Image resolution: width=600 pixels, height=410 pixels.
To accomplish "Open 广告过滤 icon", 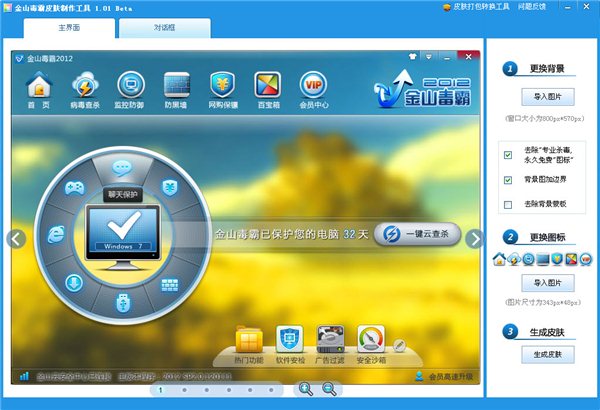I will [330, 339].
